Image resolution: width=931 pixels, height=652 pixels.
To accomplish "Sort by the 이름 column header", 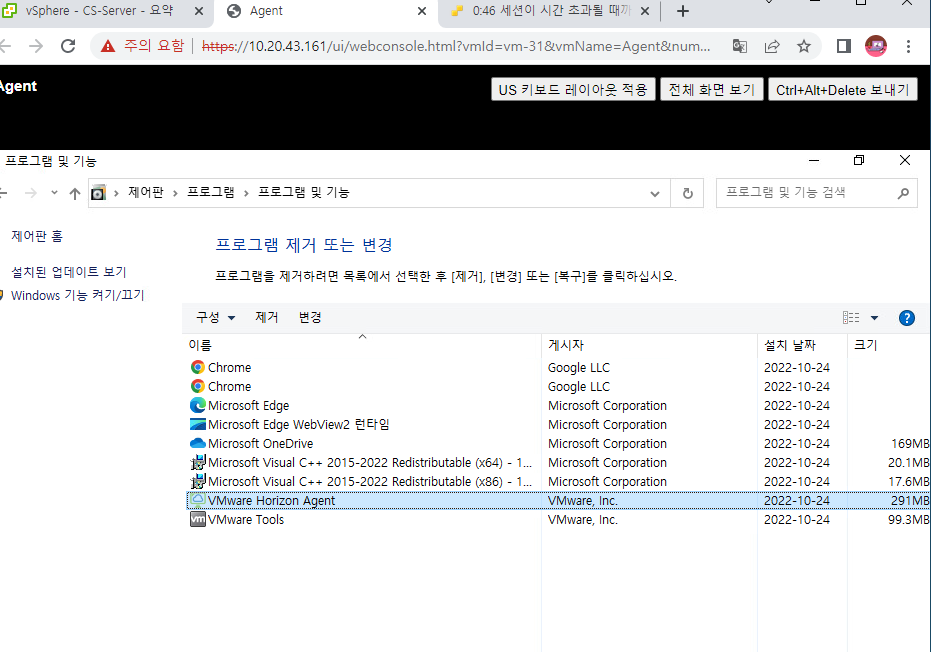I will tap(363, 345).
